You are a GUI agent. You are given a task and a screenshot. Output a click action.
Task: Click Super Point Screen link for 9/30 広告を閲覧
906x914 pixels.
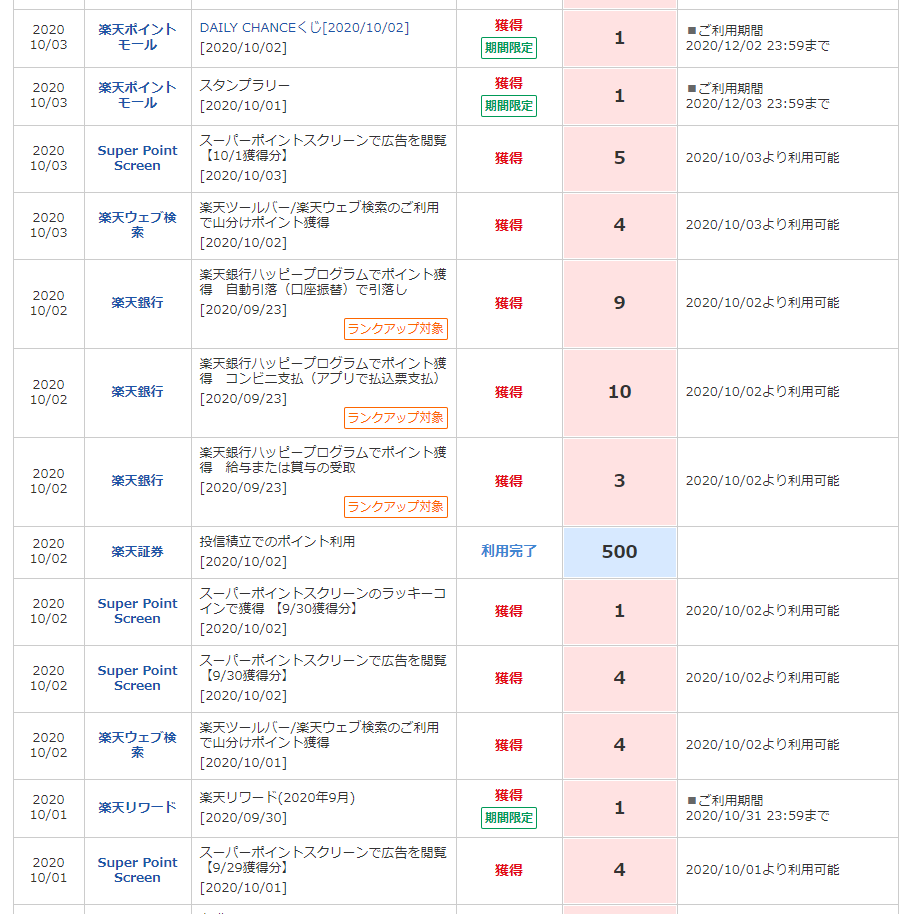pyautogui.click(x=137, y=678)
